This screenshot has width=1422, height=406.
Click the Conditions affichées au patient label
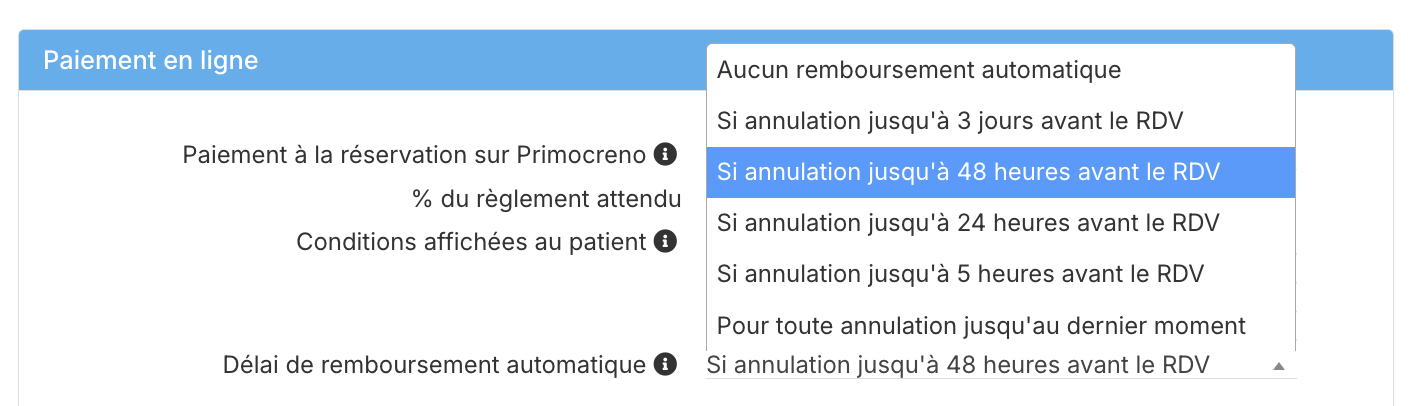point(471,242)
